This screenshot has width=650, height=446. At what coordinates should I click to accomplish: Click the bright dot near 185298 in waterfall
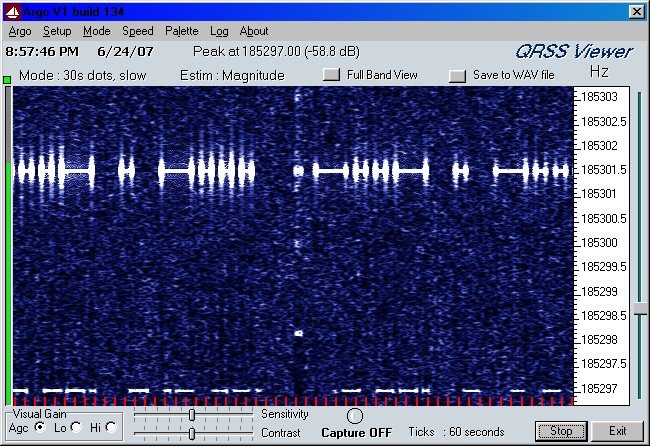(298, 333)
